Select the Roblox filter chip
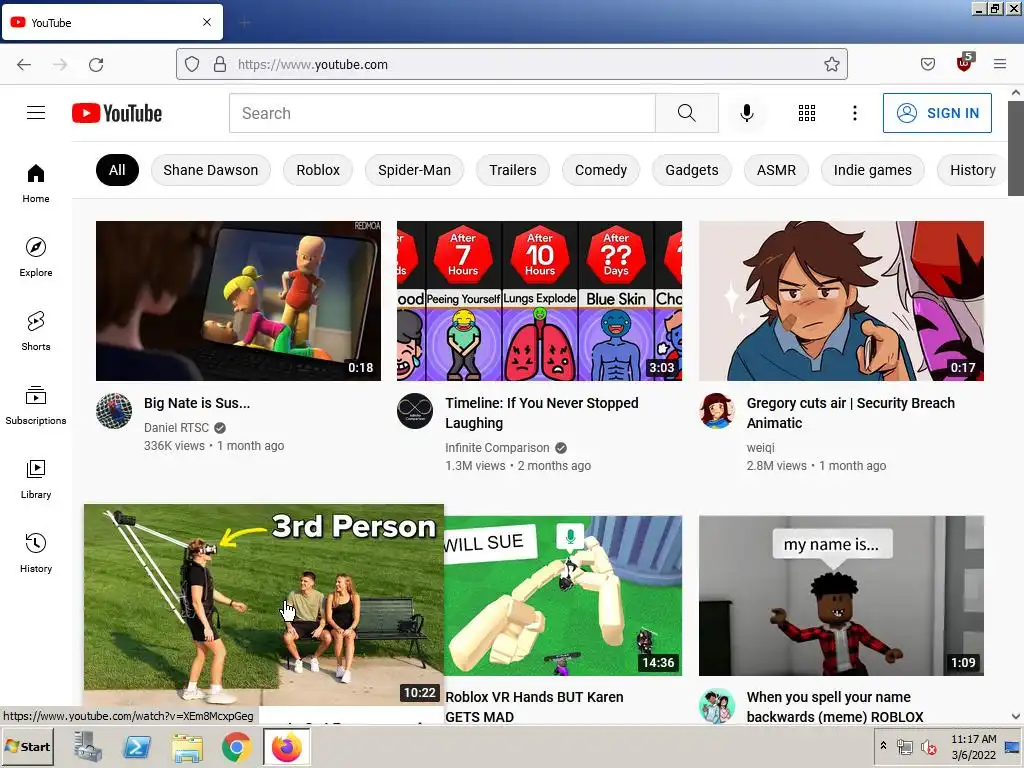The width and height of the screenshot is (1024, 768). 318,170
